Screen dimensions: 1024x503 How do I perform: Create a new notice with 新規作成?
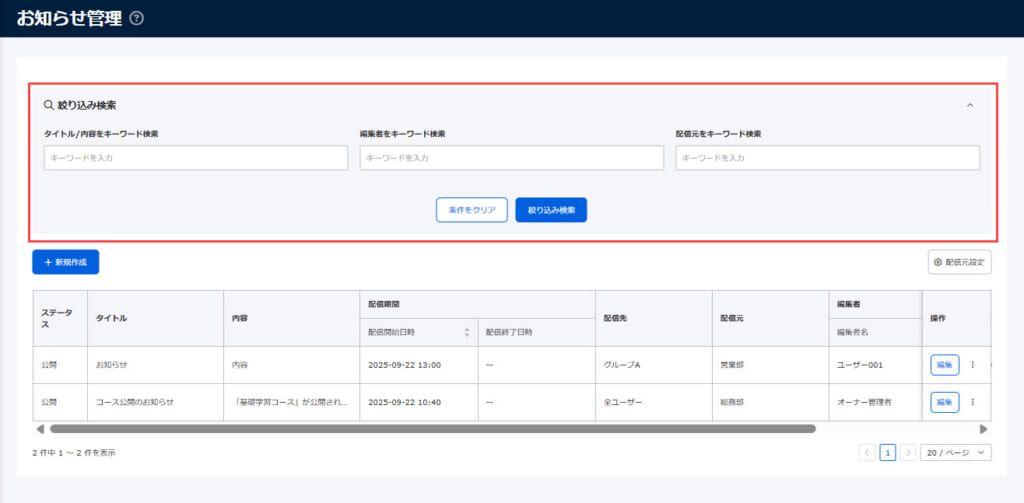66,262
